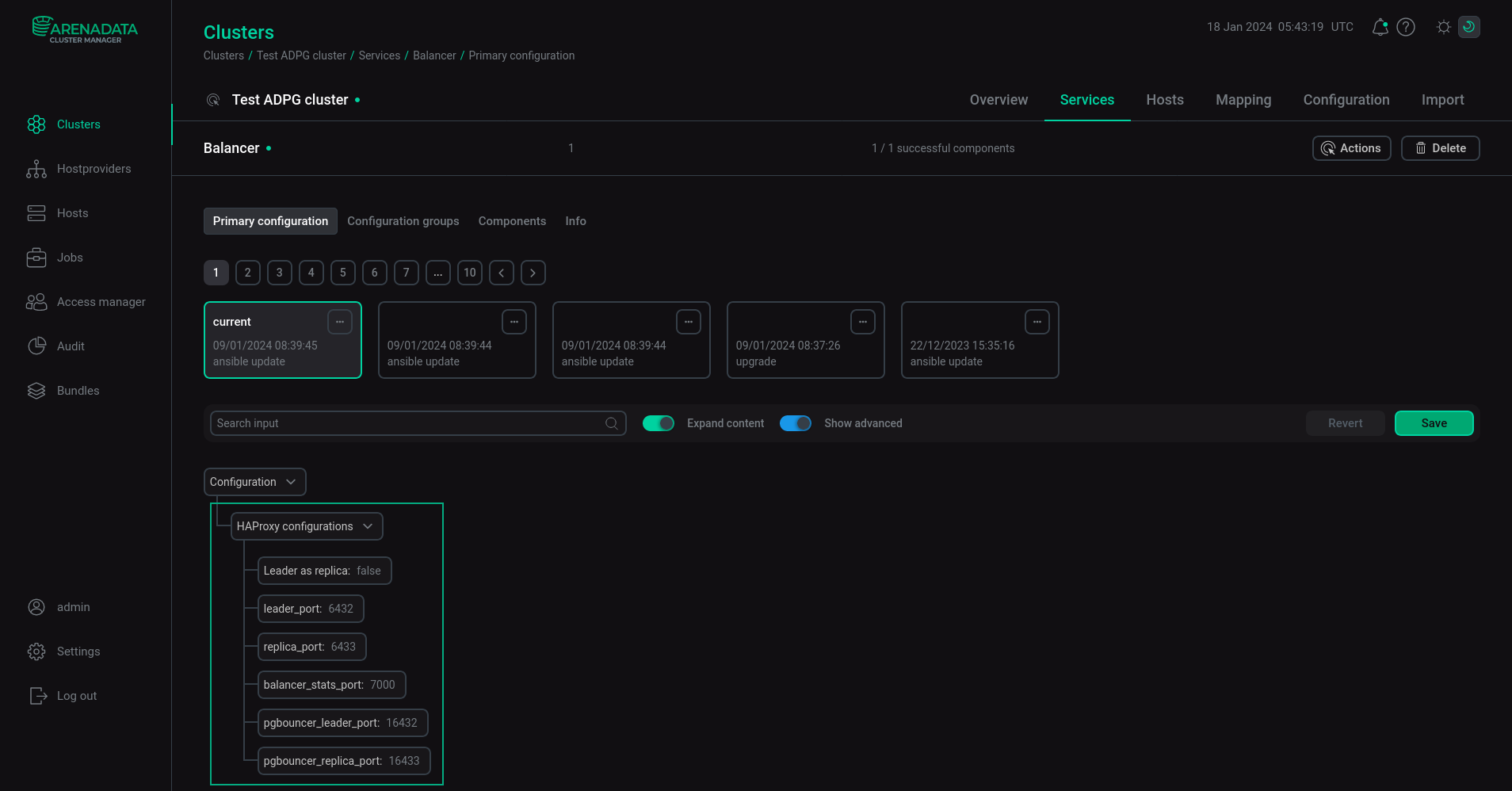This screenshot has width=1512, height=791.
Task: Switch to Components tab
Action: 512,221
